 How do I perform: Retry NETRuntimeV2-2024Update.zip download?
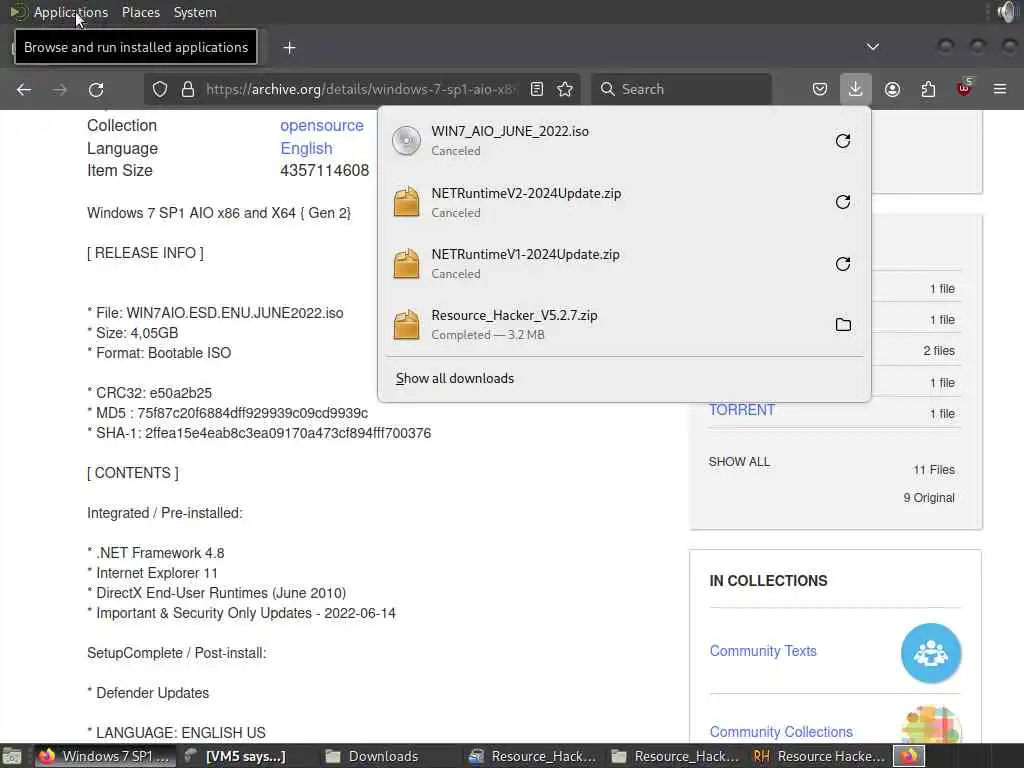point(842,202)
